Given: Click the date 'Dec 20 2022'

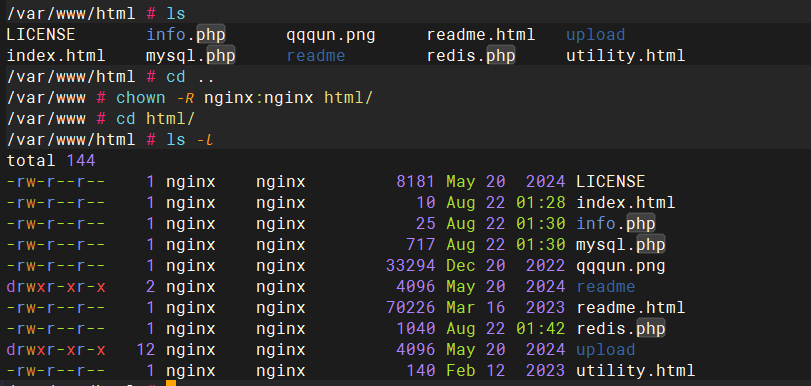Looking at the screenshot, I should 506,266.
